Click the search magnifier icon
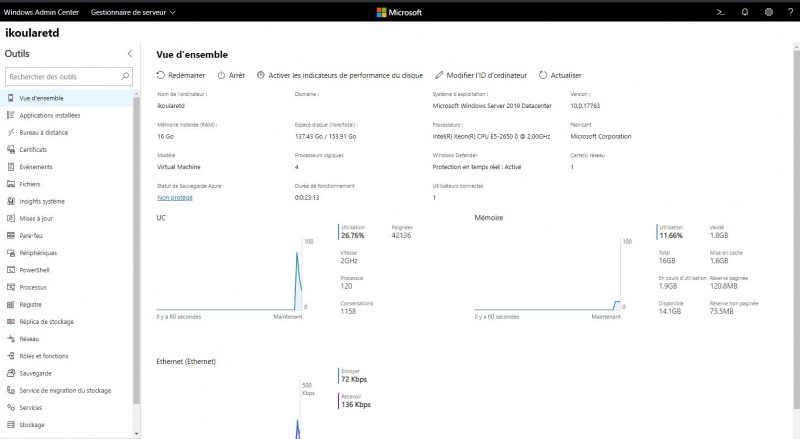This screenshot has height=439, width=800. pos(124,76)
